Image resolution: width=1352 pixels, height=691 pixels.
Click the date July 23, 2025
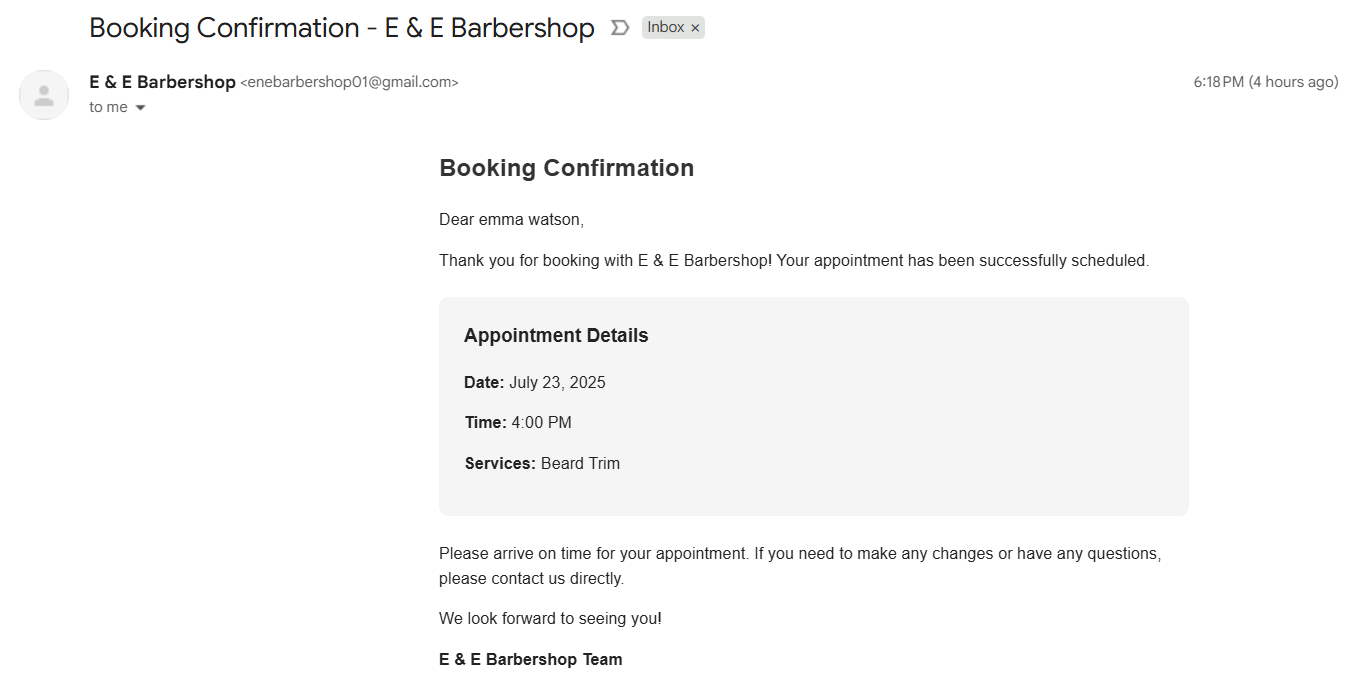click(x=557, y=383)
